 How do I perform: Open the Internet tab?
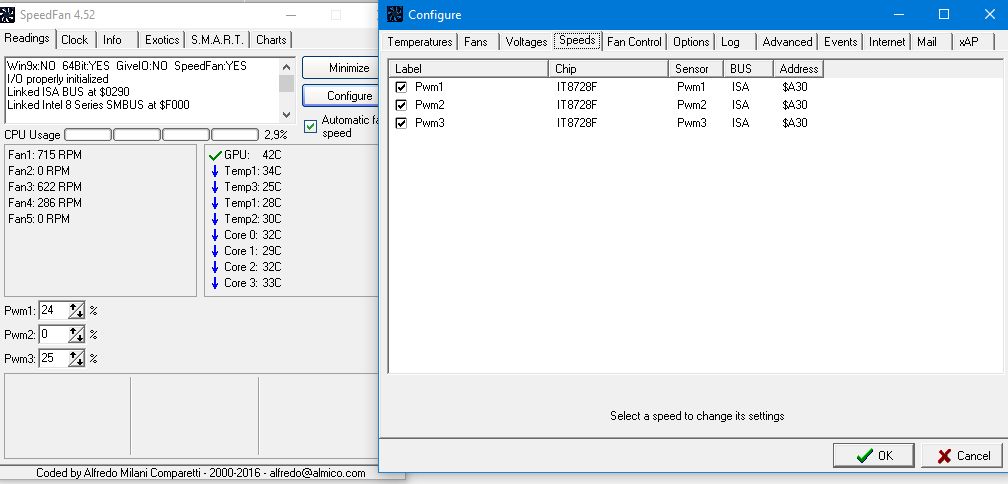(x=887, y=42)
